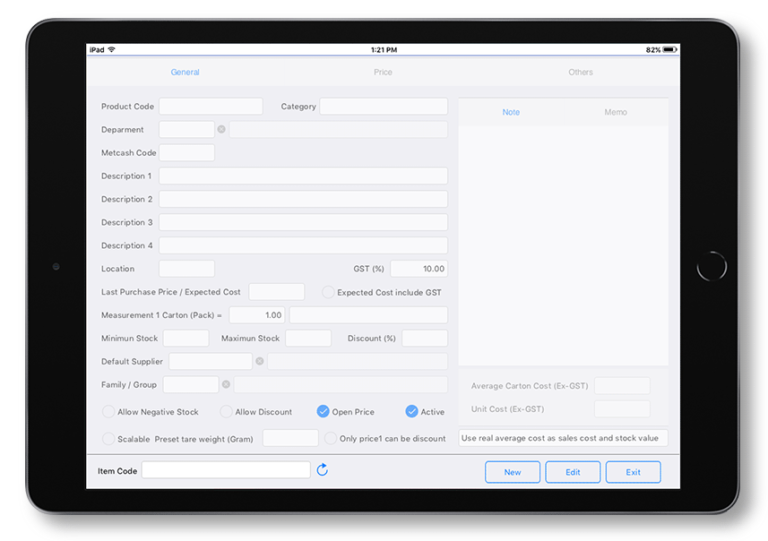The image size is (768, 541).
Task: Uncheck the Open Price option
Action: [x=323, y=411]
